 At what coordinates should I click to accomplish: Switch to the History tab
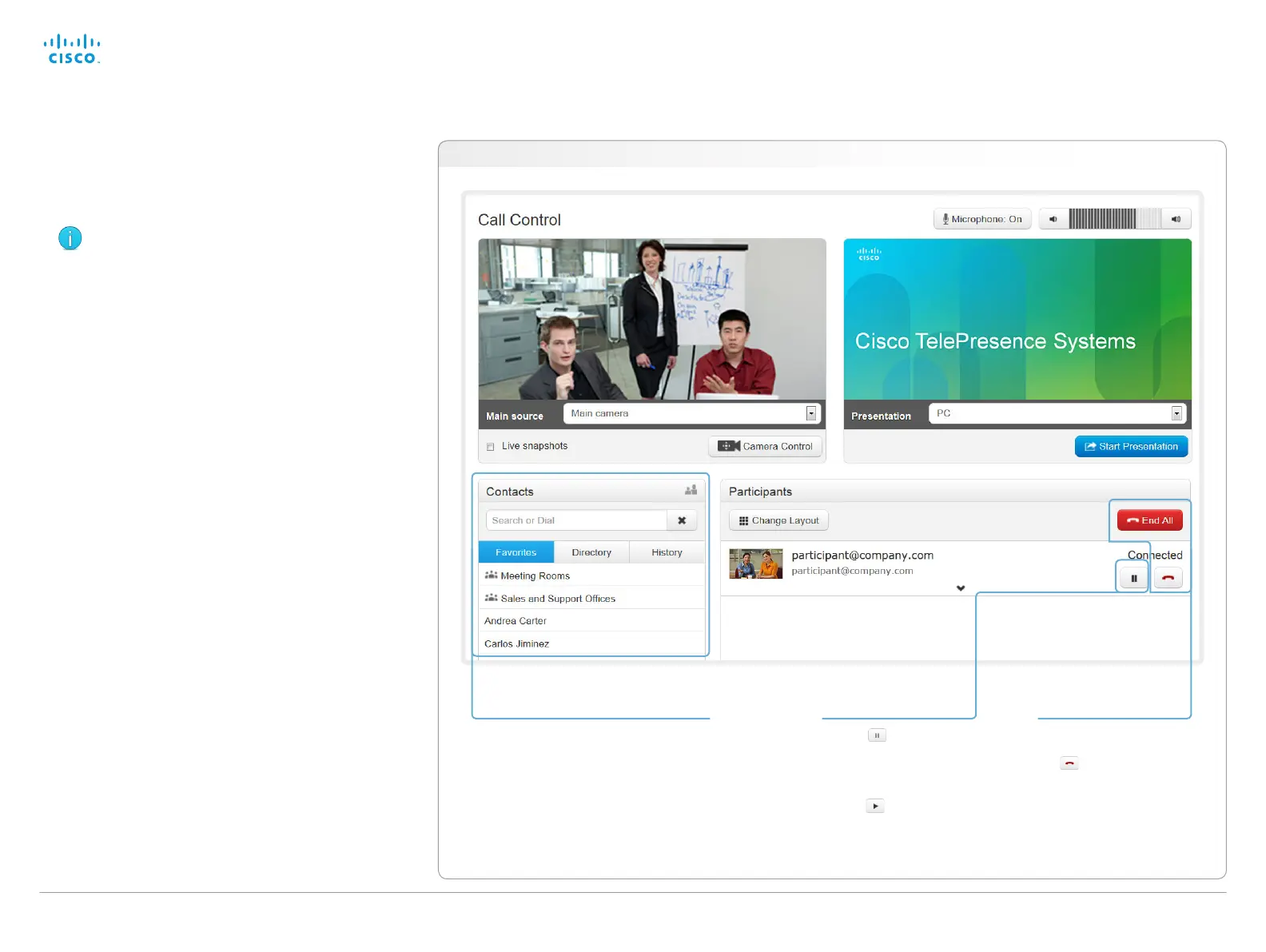pos(667,552)
